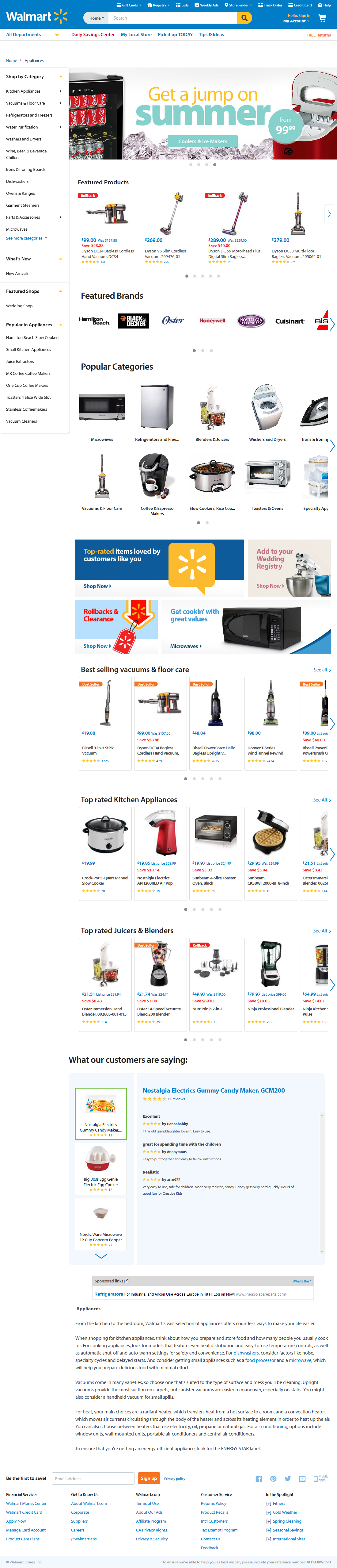The width and height of the screenshot is (337, 1568).
Task: Open the Pinterest icon in footer
Action: click(273, 1478)
